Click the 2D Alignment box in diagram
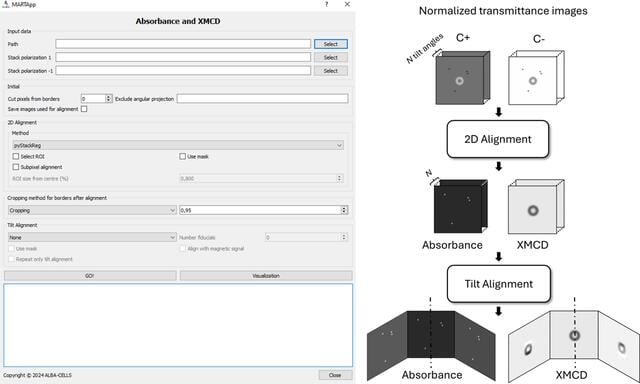The height and width of the screenshot is (384, 640). 498,139
